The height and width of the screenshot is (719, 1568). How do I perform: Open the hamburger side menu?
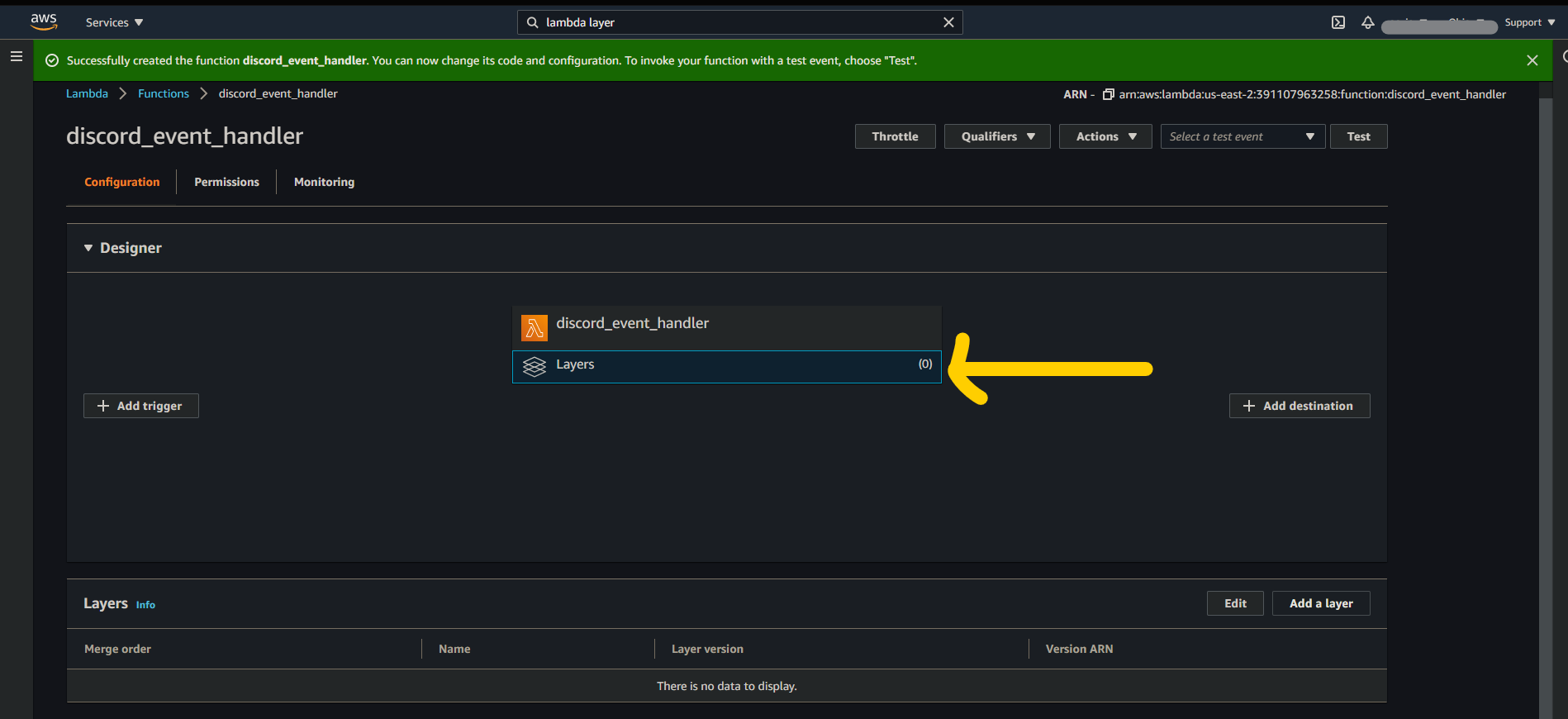tap(17, 56)
